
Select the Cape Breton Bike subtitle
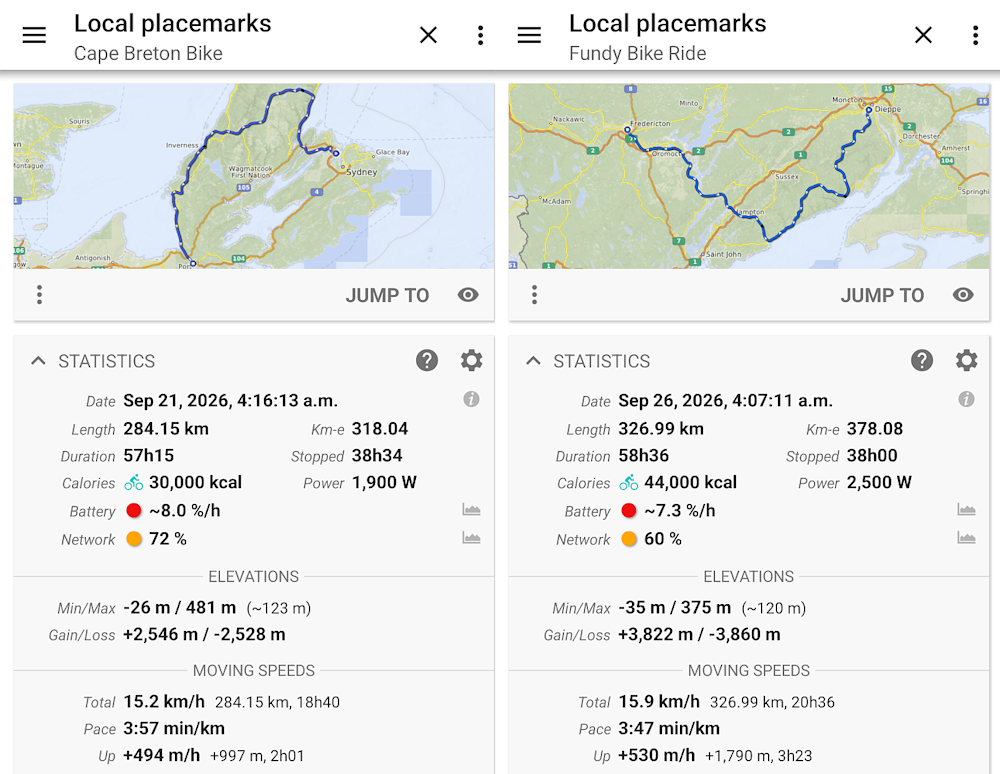pos(148,54)
